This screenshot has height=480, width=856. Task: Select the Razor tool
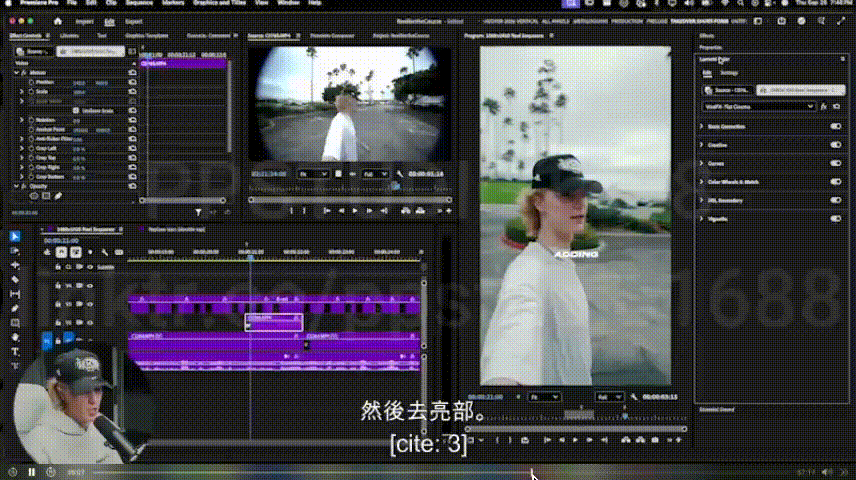[15, 280]
